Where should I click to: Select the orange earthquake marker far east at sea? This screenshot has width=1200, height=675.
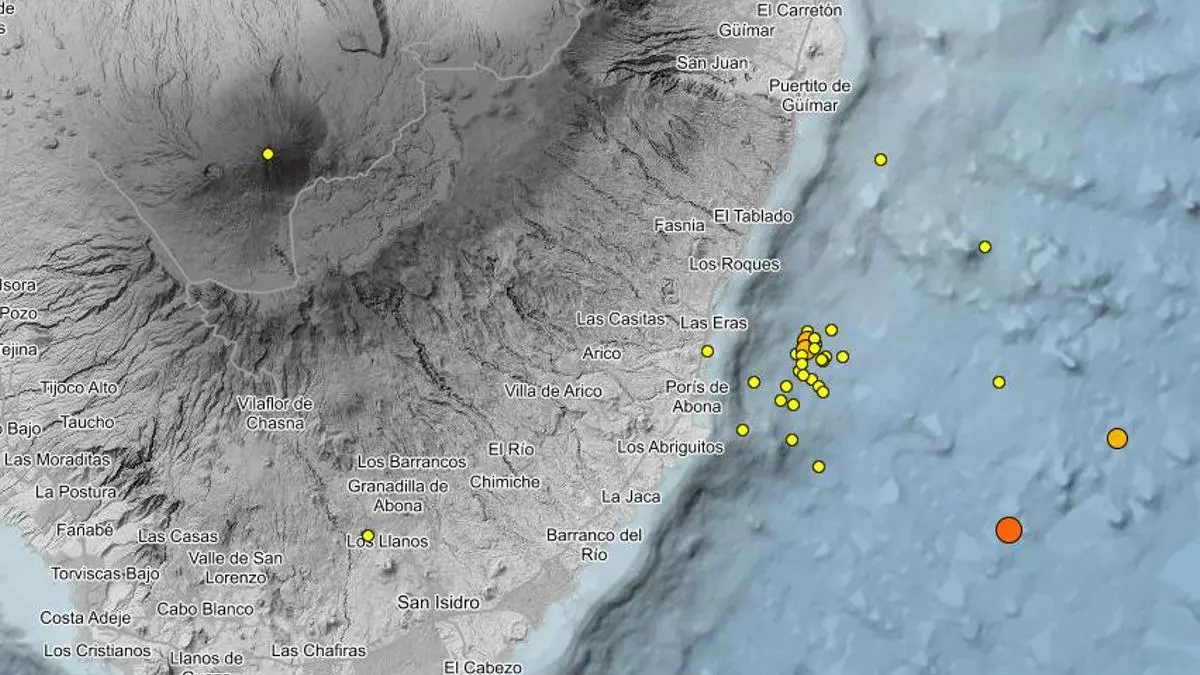tap(1117, 438)
